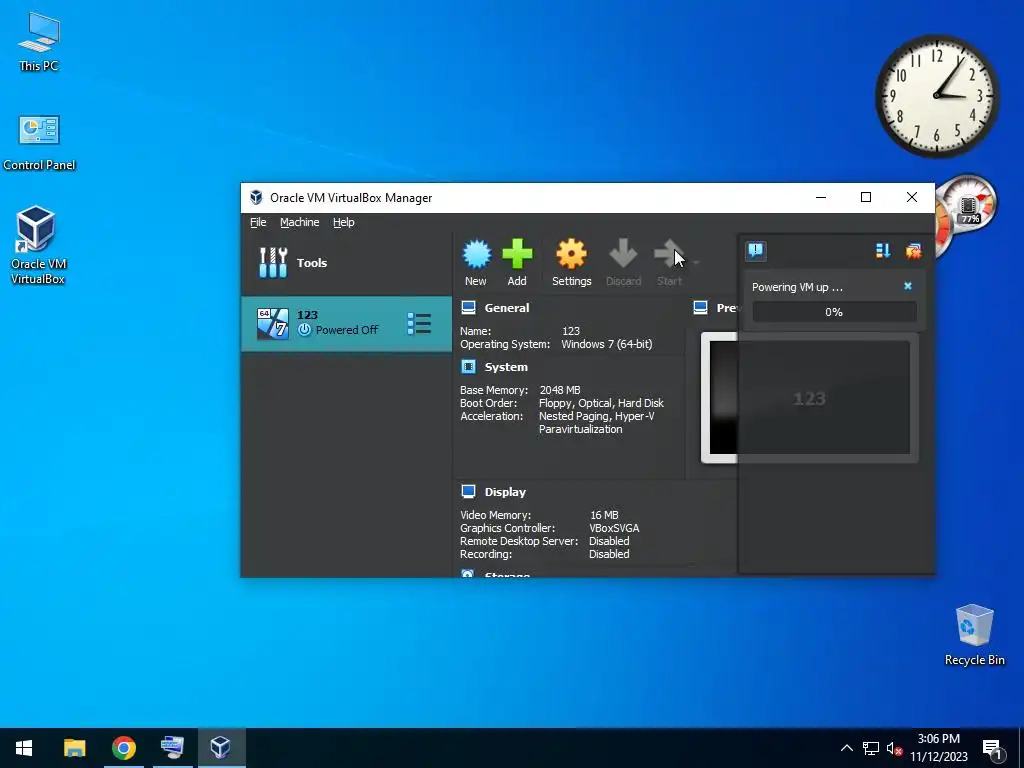Expand the system tray hidden icons chevron

[x=846, y=748]
